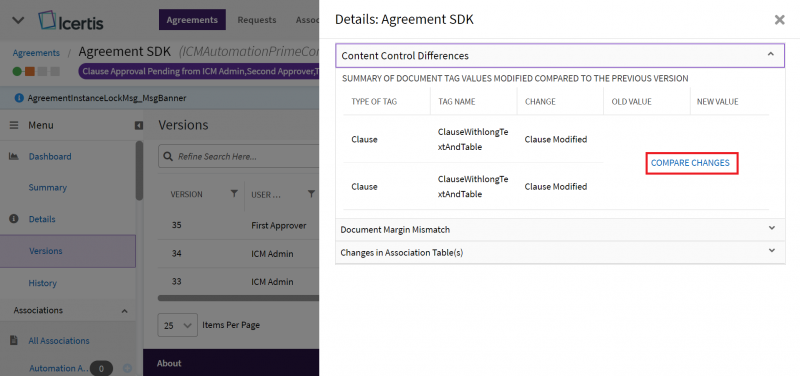Close the Agreement SDK details panel

[779, 20]
